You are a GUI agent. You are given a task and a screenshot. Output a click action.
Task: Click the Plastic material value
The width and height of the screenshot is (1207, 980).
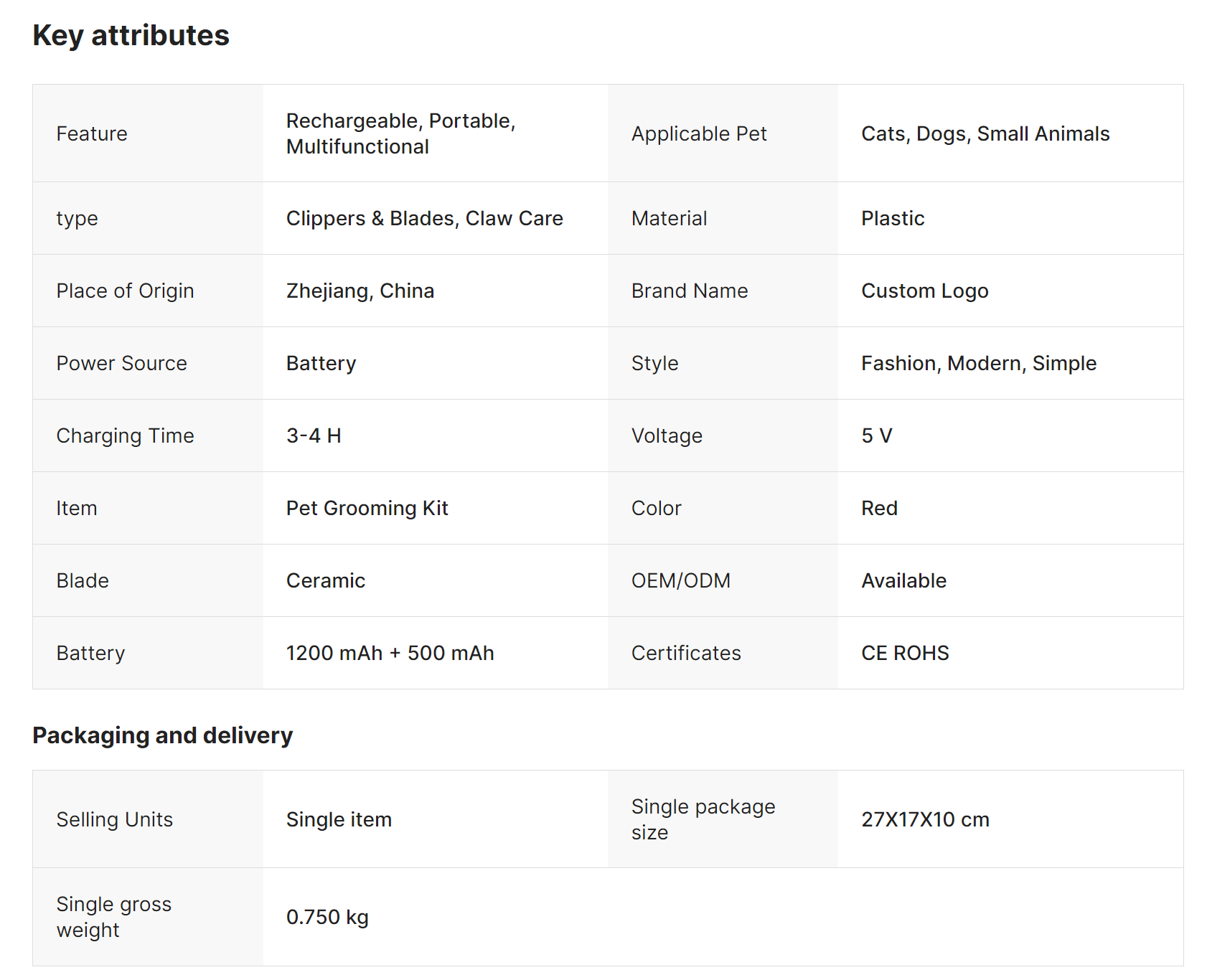point(892,218)
